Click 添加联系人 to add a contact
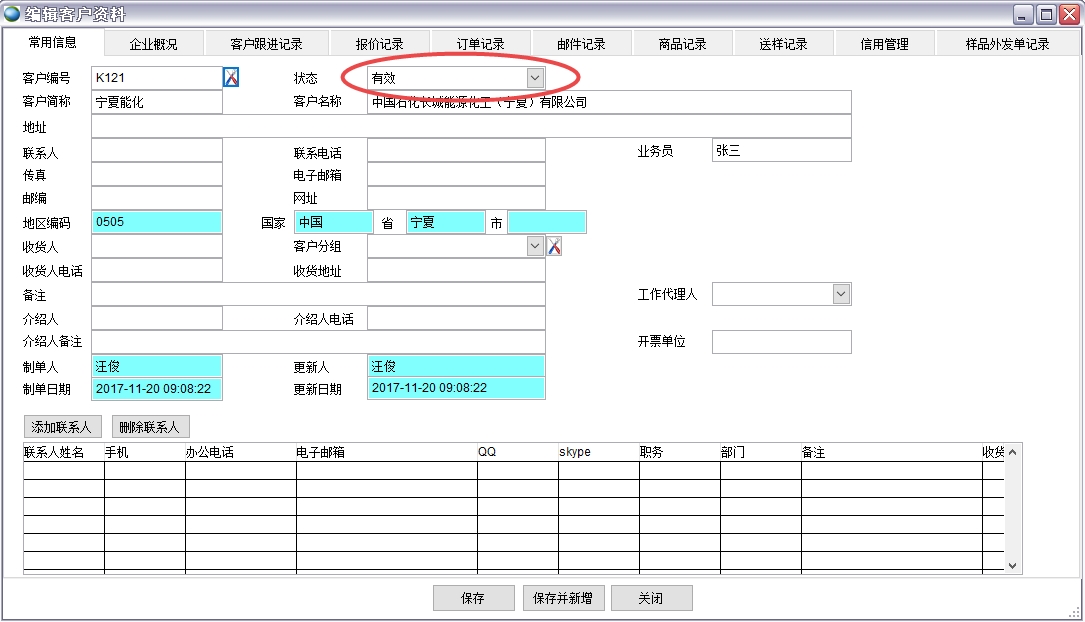 point(61,427)
